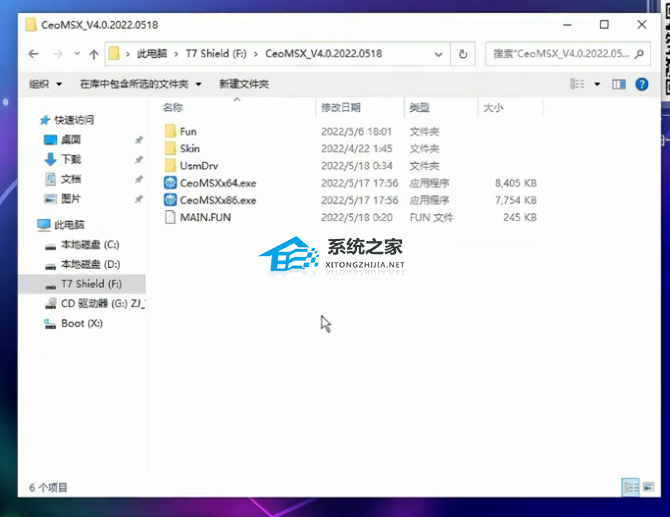670x517 pixels.
Task: Sort by 修改日期 column header
Action: tap(341, 108)
